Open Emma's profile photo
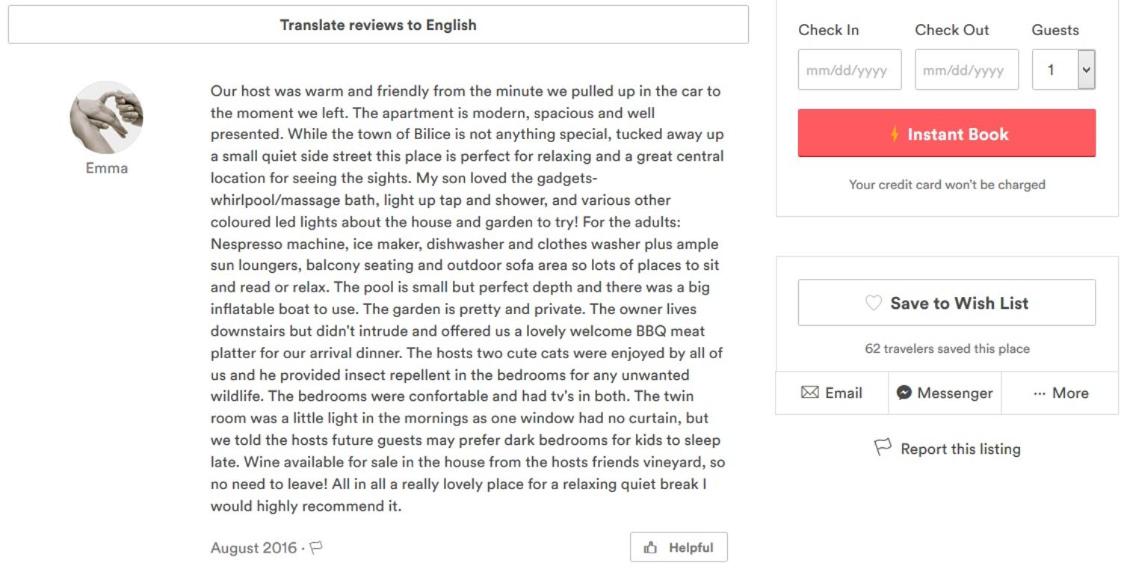This screenshot has height=575, width=1121. point(107,117)
